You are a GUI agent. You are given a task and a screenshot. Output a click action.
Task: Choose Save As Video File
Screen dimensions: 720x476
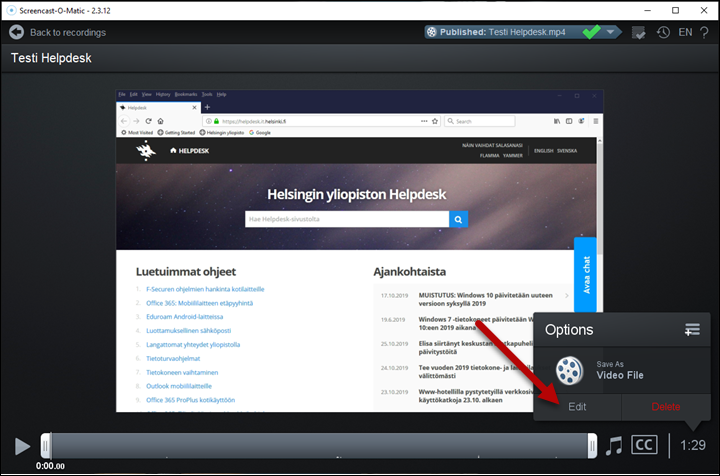pyautogui.click(x=622, y=370)
